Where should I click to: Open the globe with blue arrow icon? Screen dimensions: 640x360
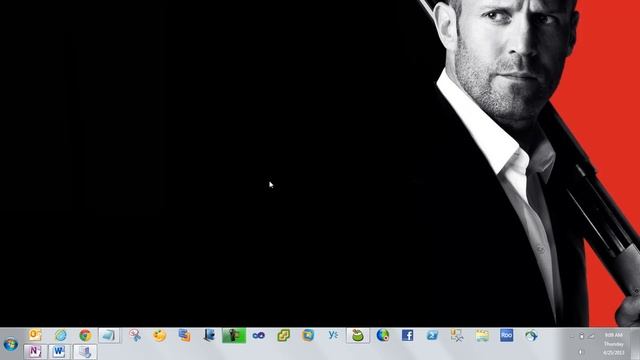pyautogui.click(x=531, y=336)
